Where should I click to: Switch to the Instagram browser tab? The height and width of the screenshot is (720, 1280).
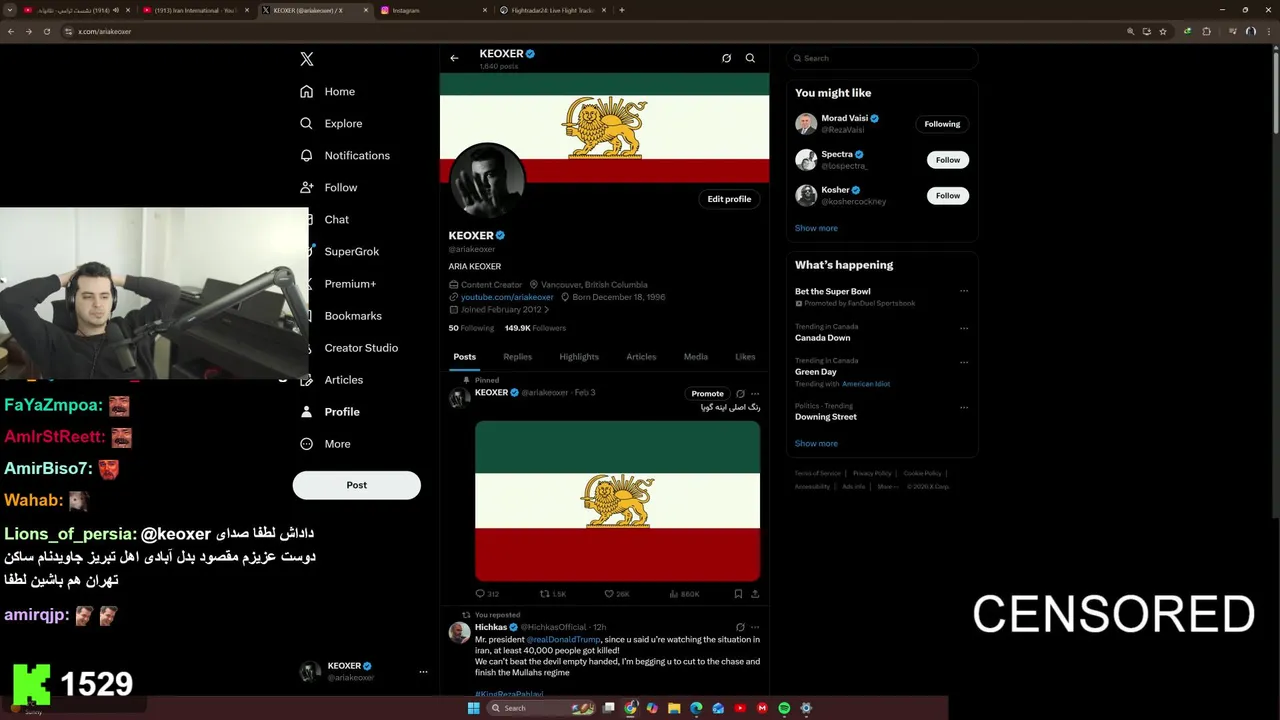pyautogui.click(x=433, y=10)
